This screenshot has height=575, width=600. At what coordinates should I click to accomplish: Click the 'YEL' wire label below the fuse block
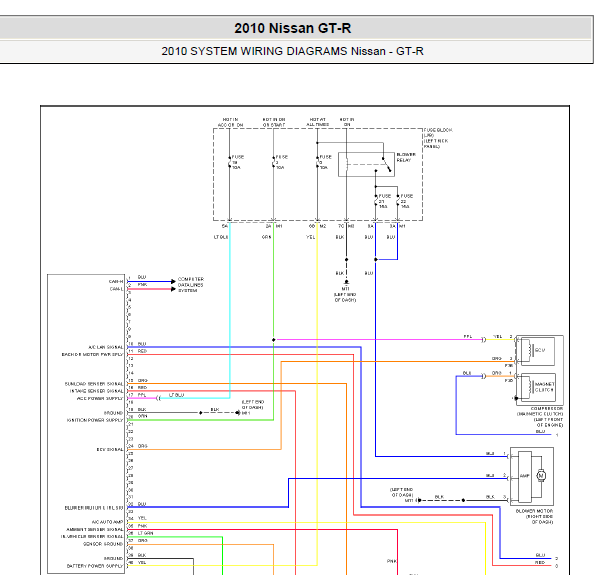point(311,237)
